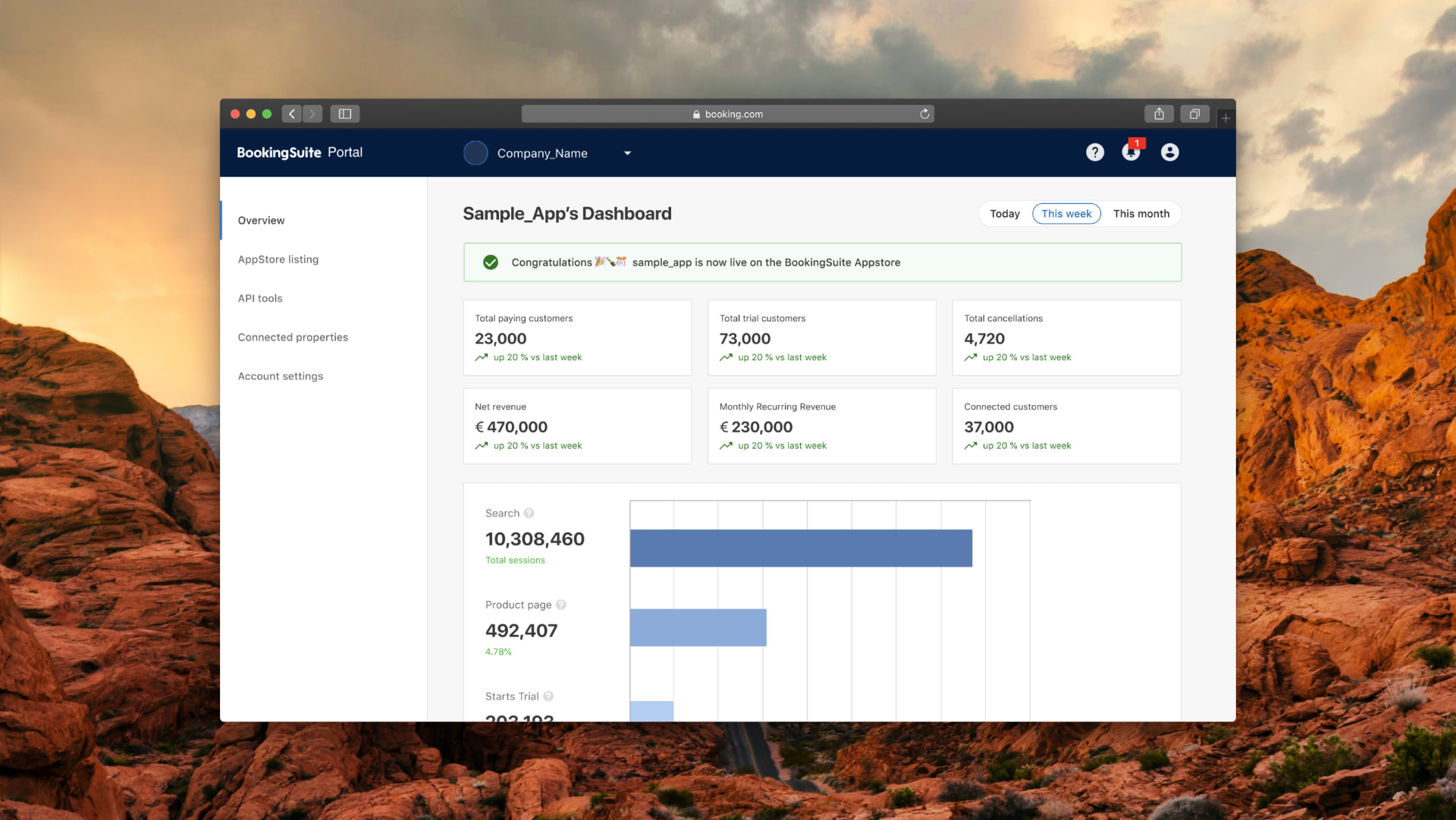The image size is (1456, 820).
Task: Click the 4.78% conversion text
Action: [498, 652]
